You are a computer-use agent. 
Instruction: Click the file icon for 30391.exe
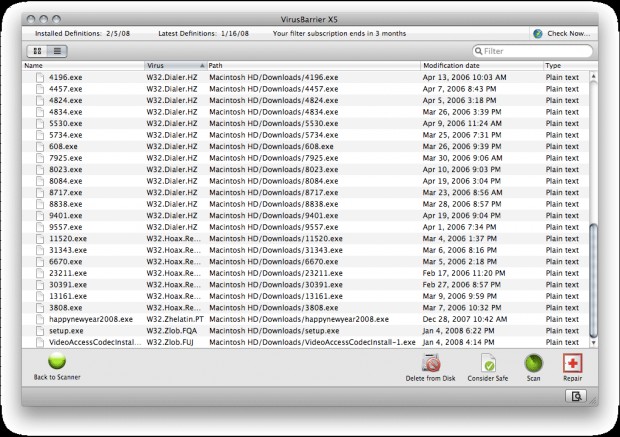click(x=40, y=285)
